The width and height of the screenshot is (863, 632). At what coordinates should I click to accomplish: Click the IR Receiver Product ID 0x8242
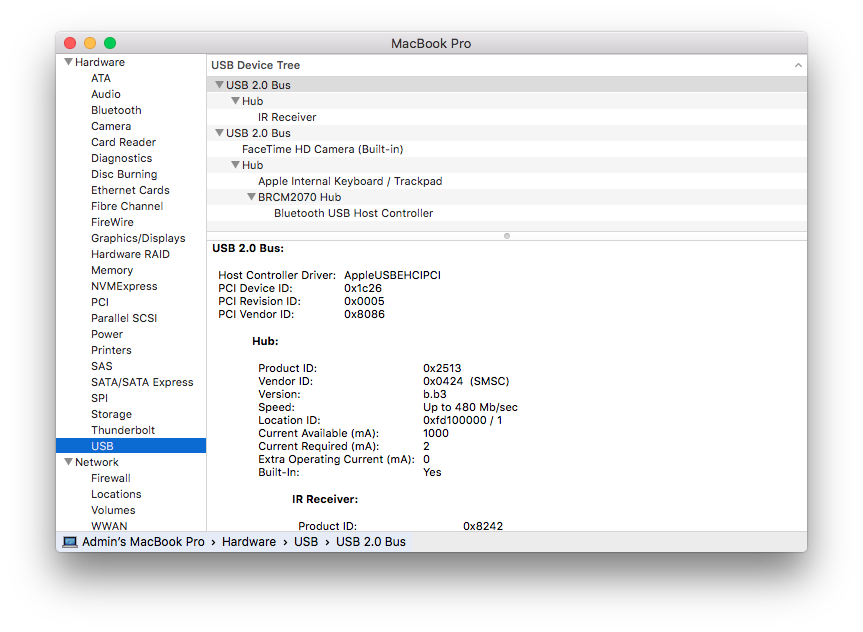click(x=483, y=526)
